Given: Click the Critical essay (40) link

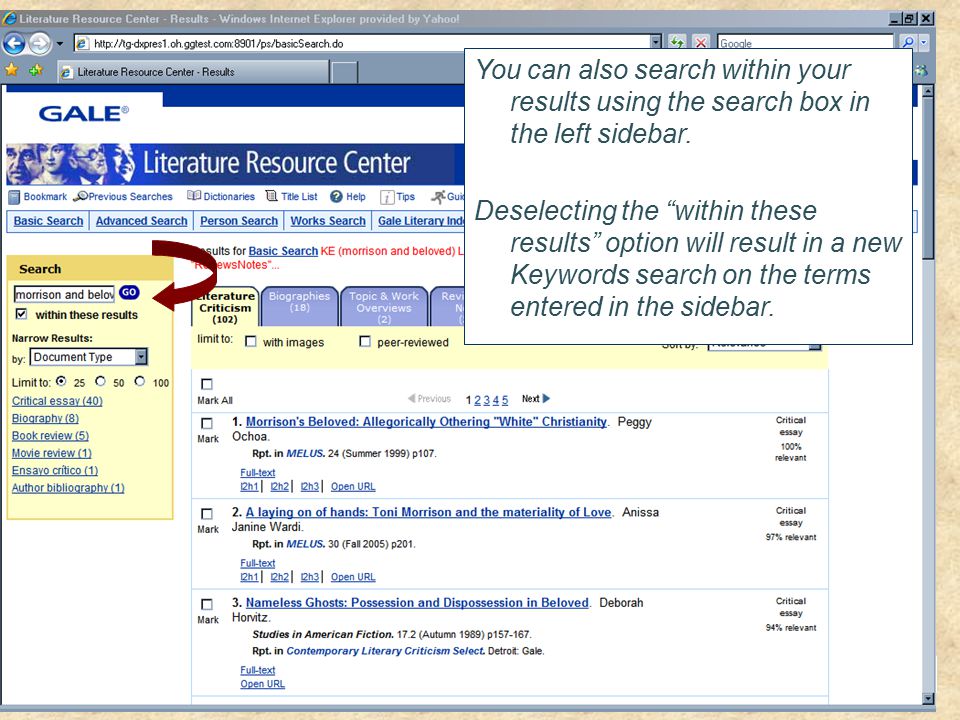Looking at the screenshot, I should (x=57, y=401).
